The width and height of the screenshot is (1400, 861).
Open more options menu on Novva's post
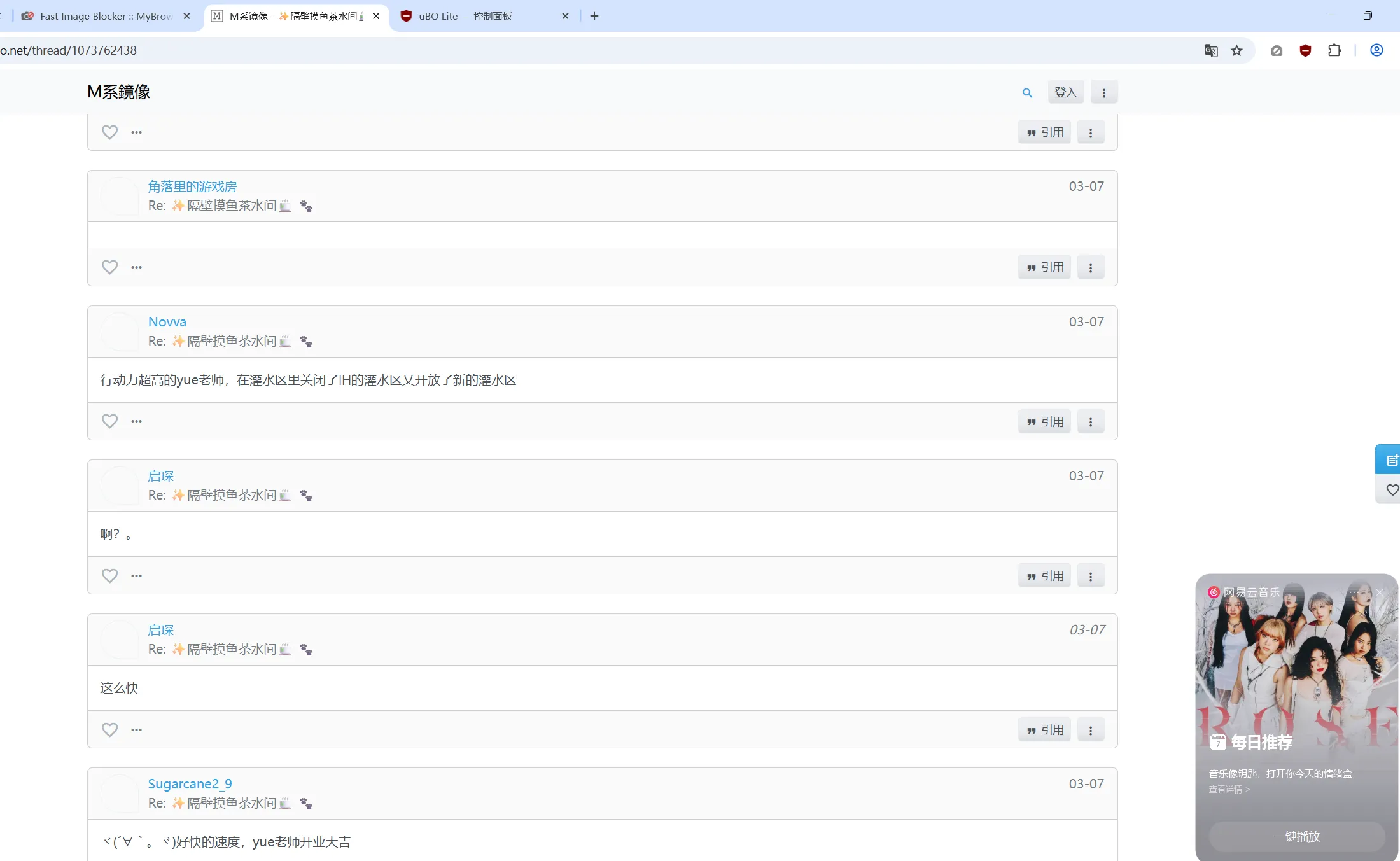tap(1091, 422)
